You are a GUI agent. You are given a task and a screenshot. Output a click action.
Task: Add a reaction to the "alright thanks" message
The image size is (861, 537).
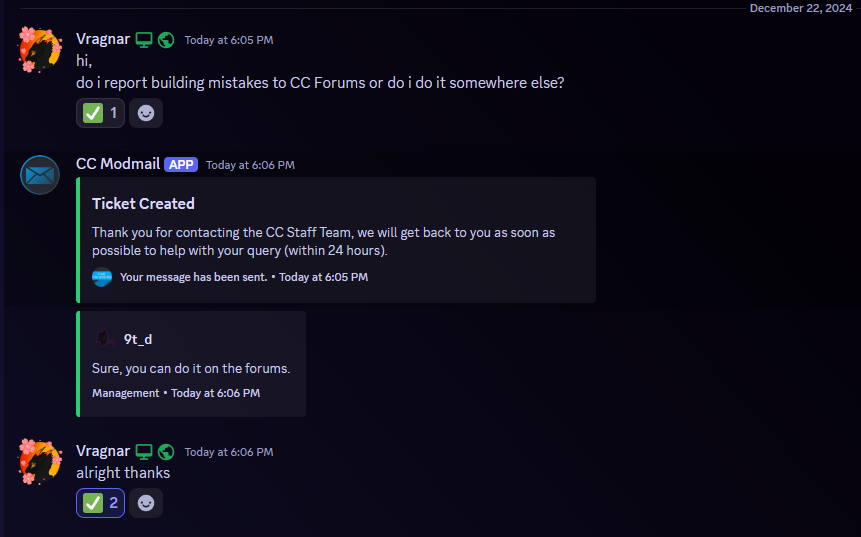click(x=146, y=503)
